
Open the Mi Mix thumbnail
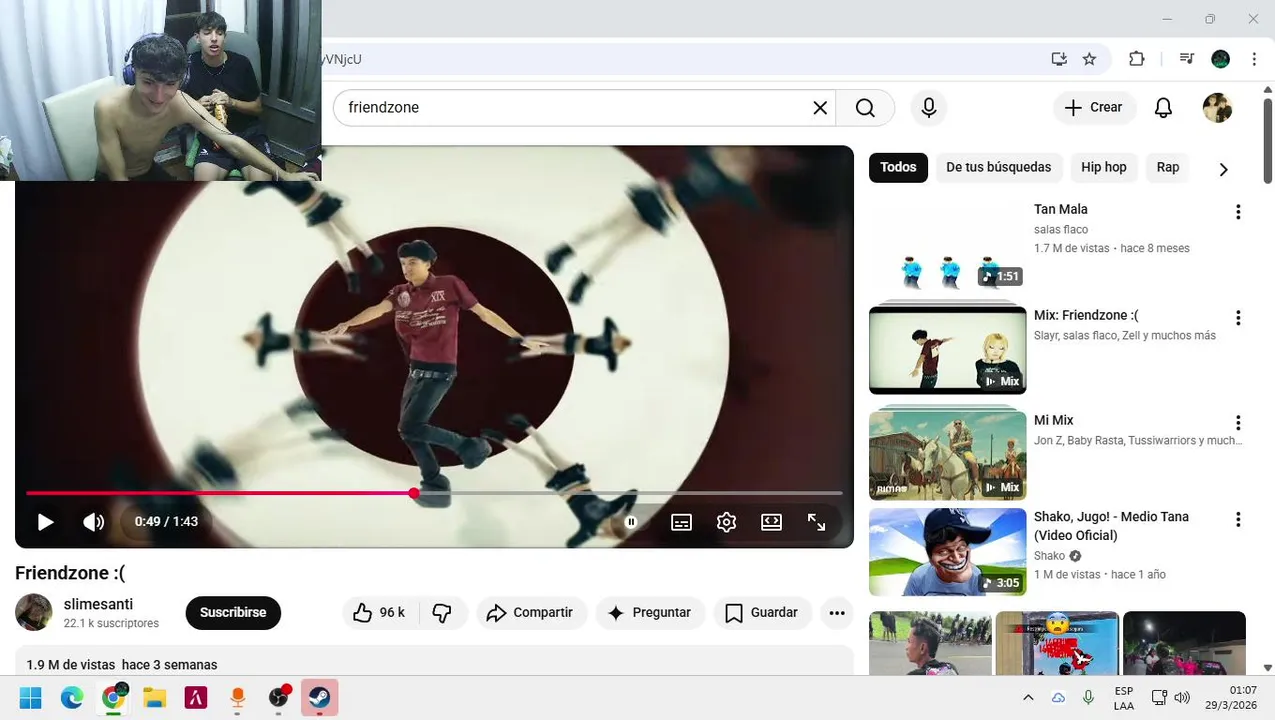click(948, 455)
